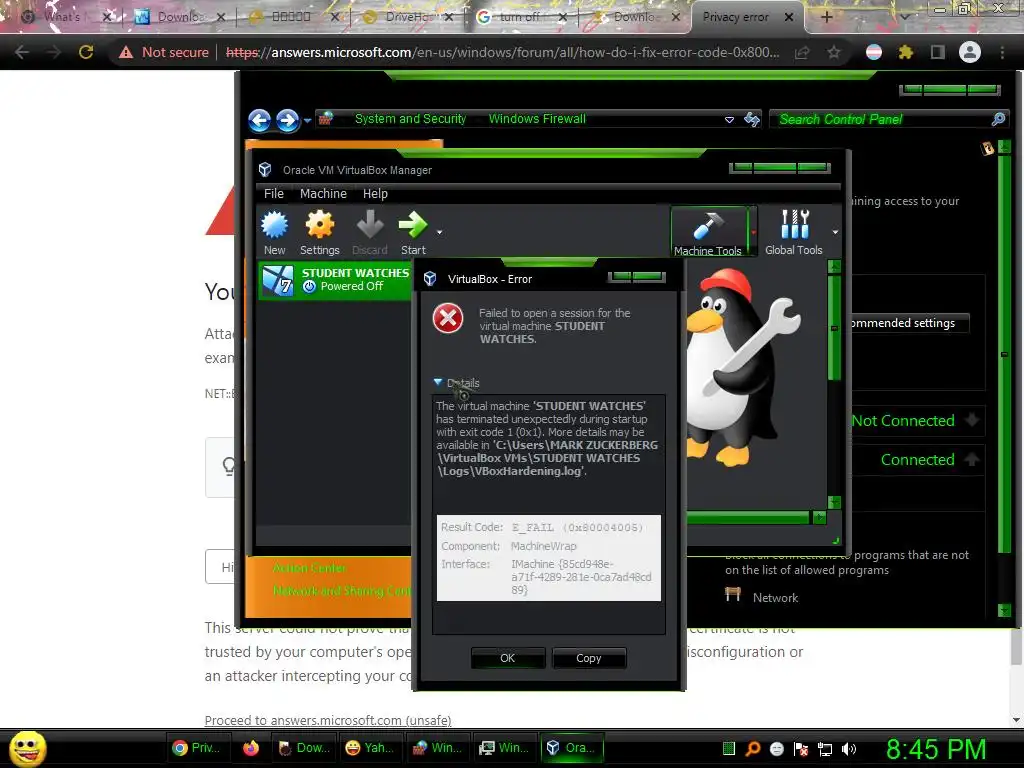
Task: Go back in Control Panel window
Action: click(x=259, y=120)
